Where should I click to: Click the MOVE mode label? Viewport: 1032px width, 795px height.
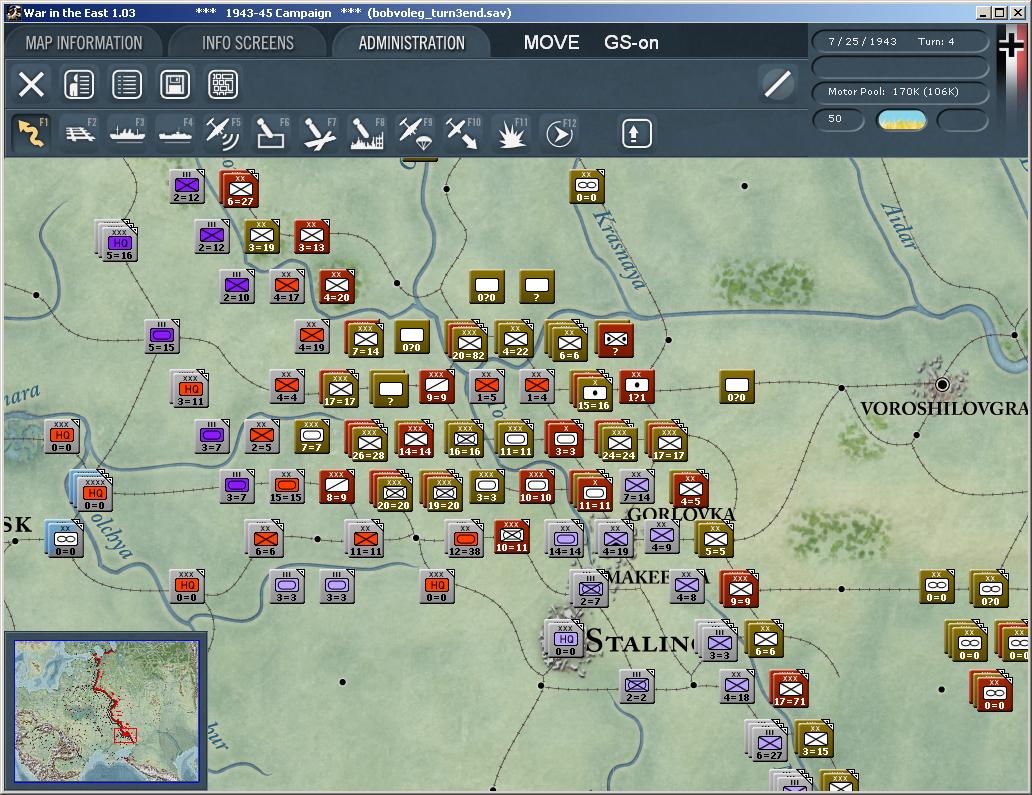[552, 43]
